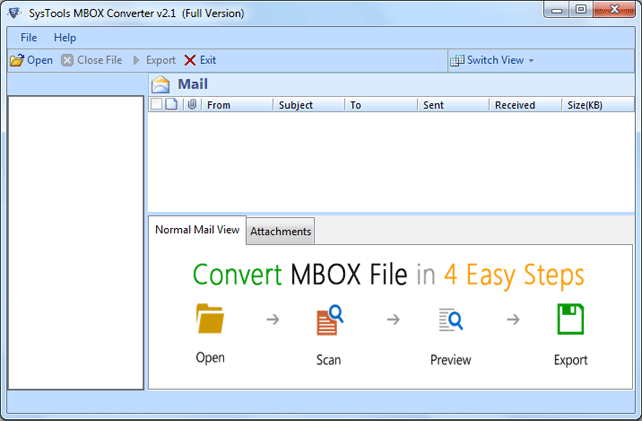The height and width of the screenshot is (421, 642).
Task: Open the File menu
Action: point(29,37)
